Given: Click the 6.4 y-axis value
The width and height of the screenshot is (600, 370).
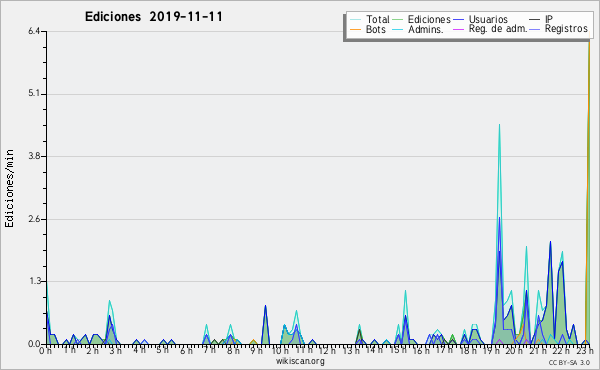Looking at the screenshot, I should point(34,31).
